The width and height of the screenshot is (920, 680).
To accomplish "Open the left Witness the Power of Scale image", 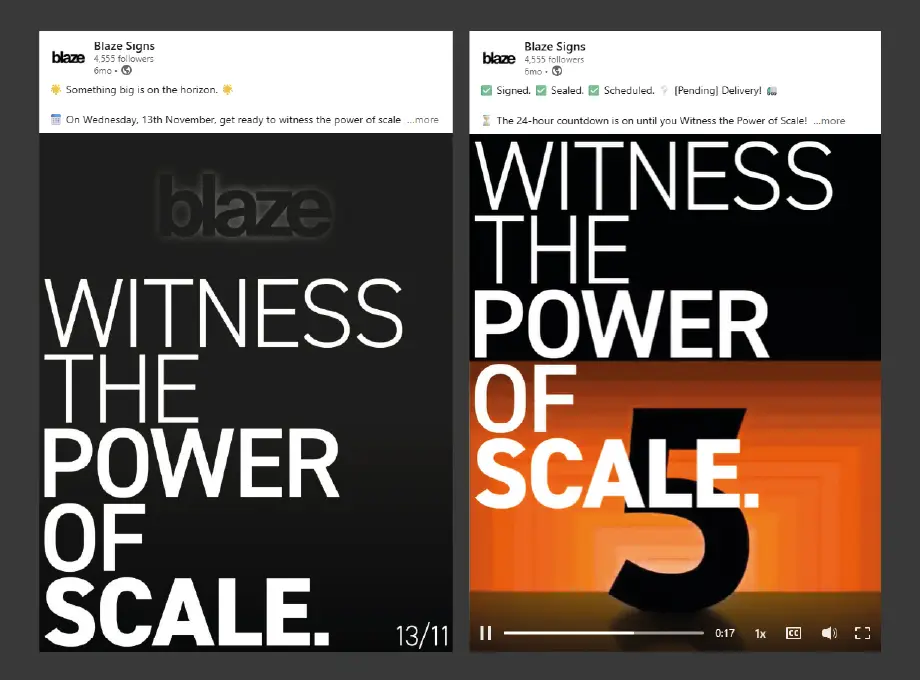I will coord(246,392).
